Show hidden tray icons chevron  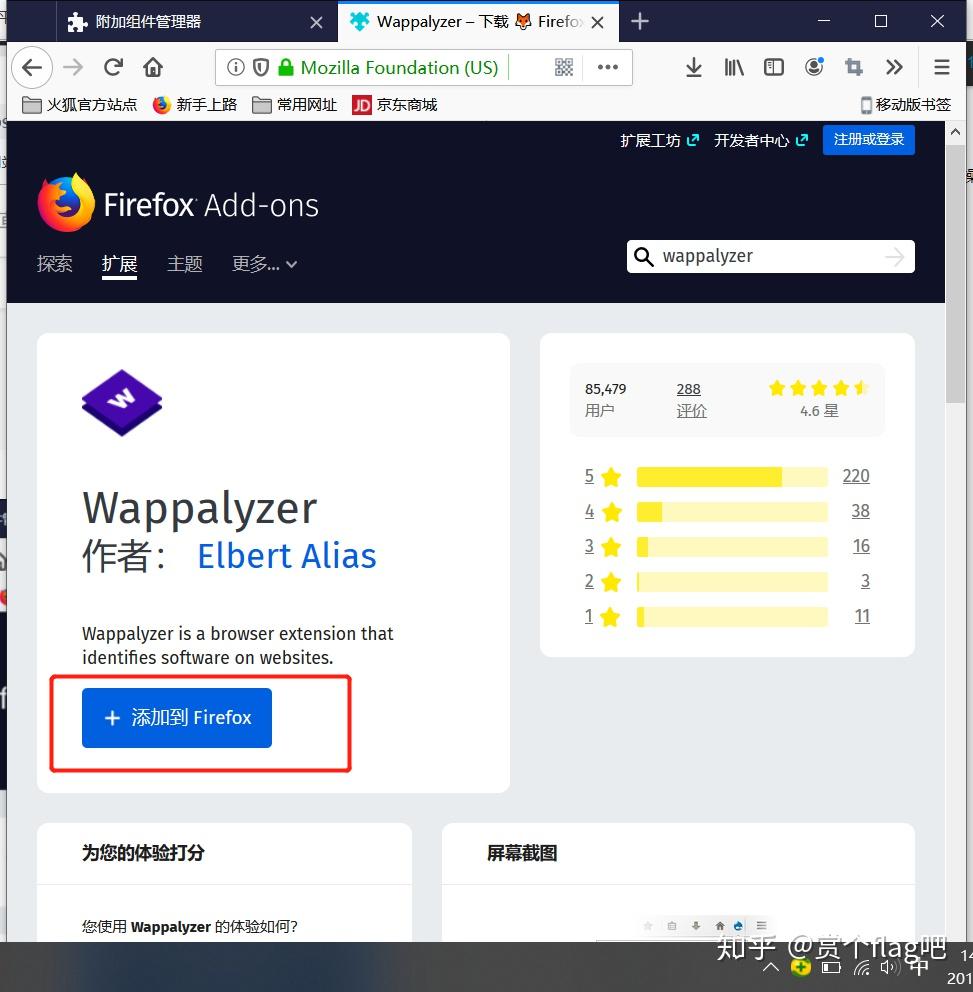click(771, 967)
